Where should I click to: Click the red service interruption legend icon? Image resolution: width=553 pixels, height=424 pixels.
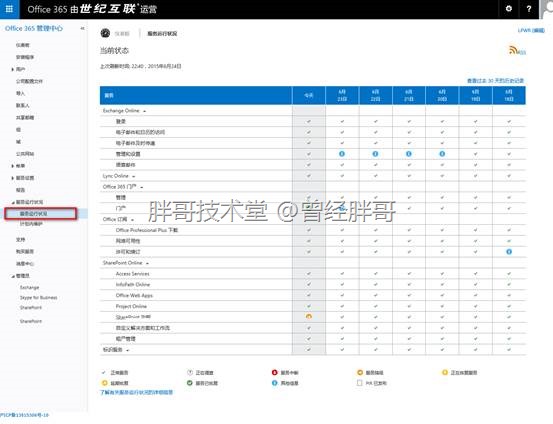click(x=274, y=372)
